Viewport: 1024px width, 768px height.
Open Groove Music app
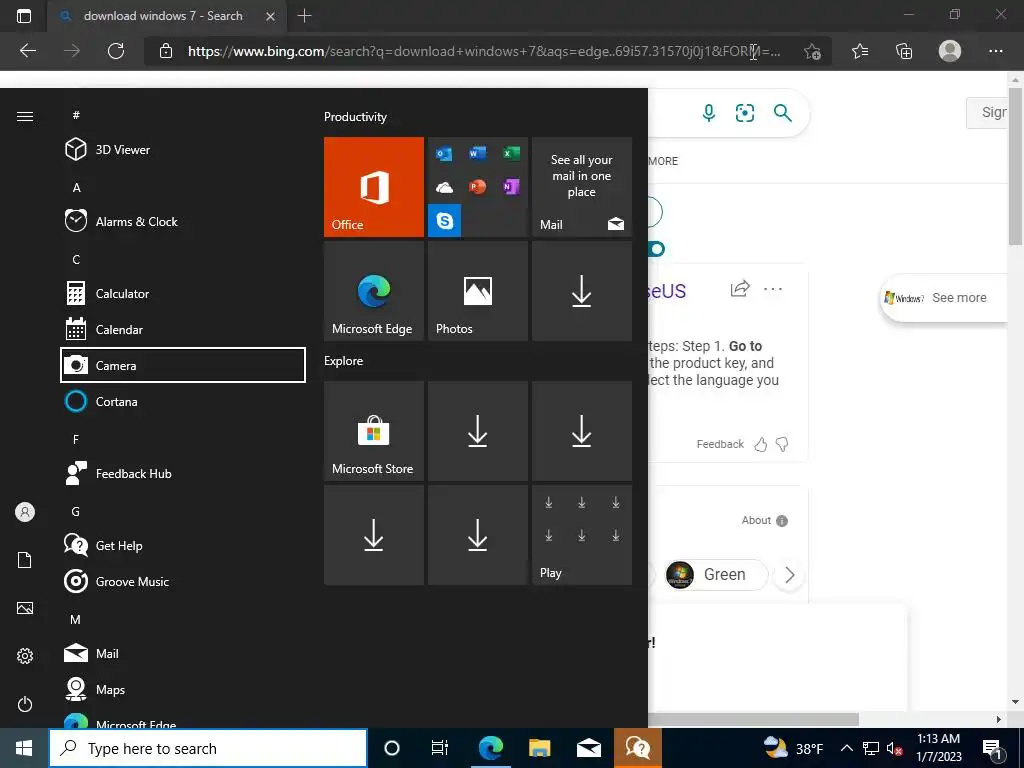point(183,581)
